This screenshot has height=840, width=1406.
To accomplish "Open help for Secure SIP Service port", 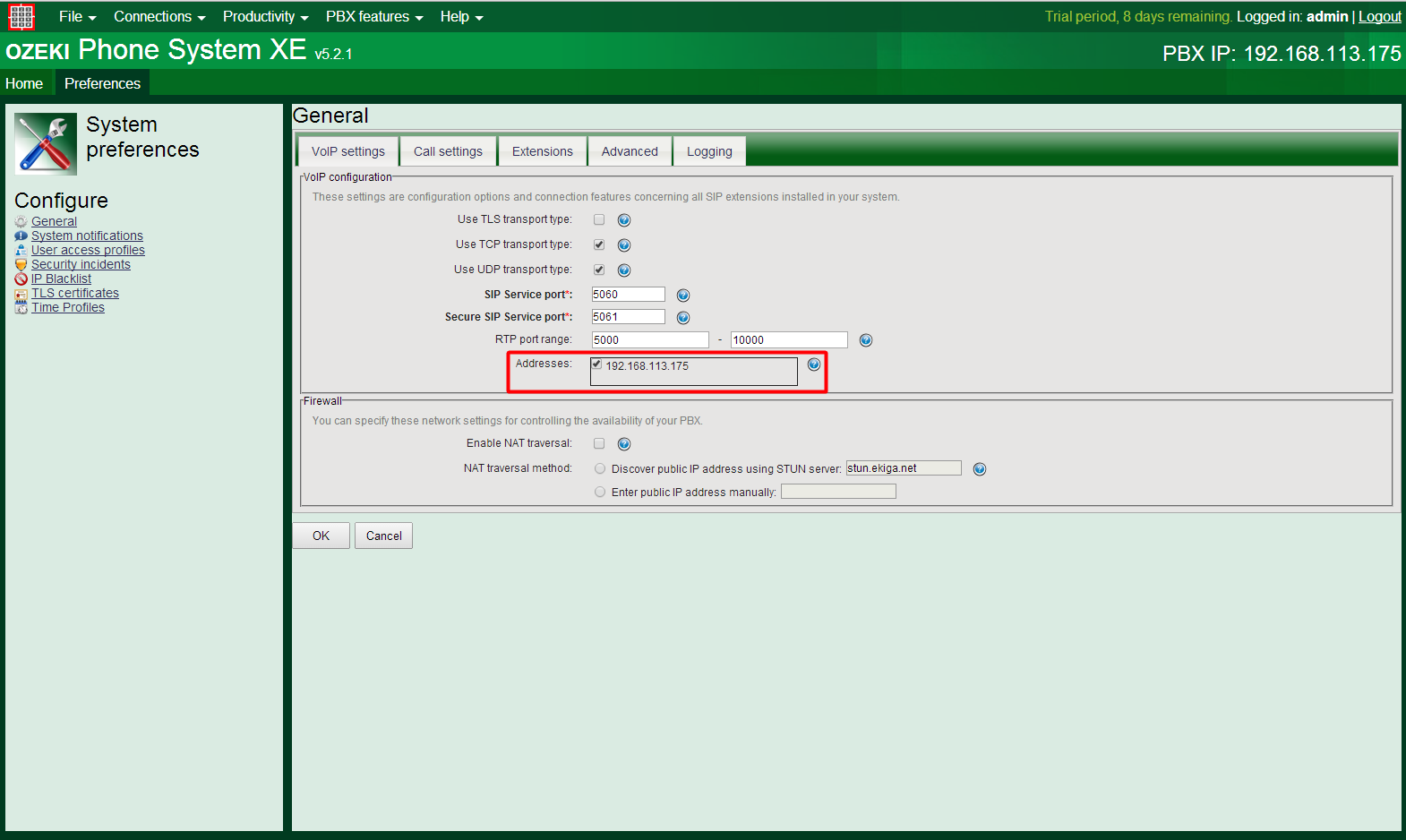I will 683,318.
